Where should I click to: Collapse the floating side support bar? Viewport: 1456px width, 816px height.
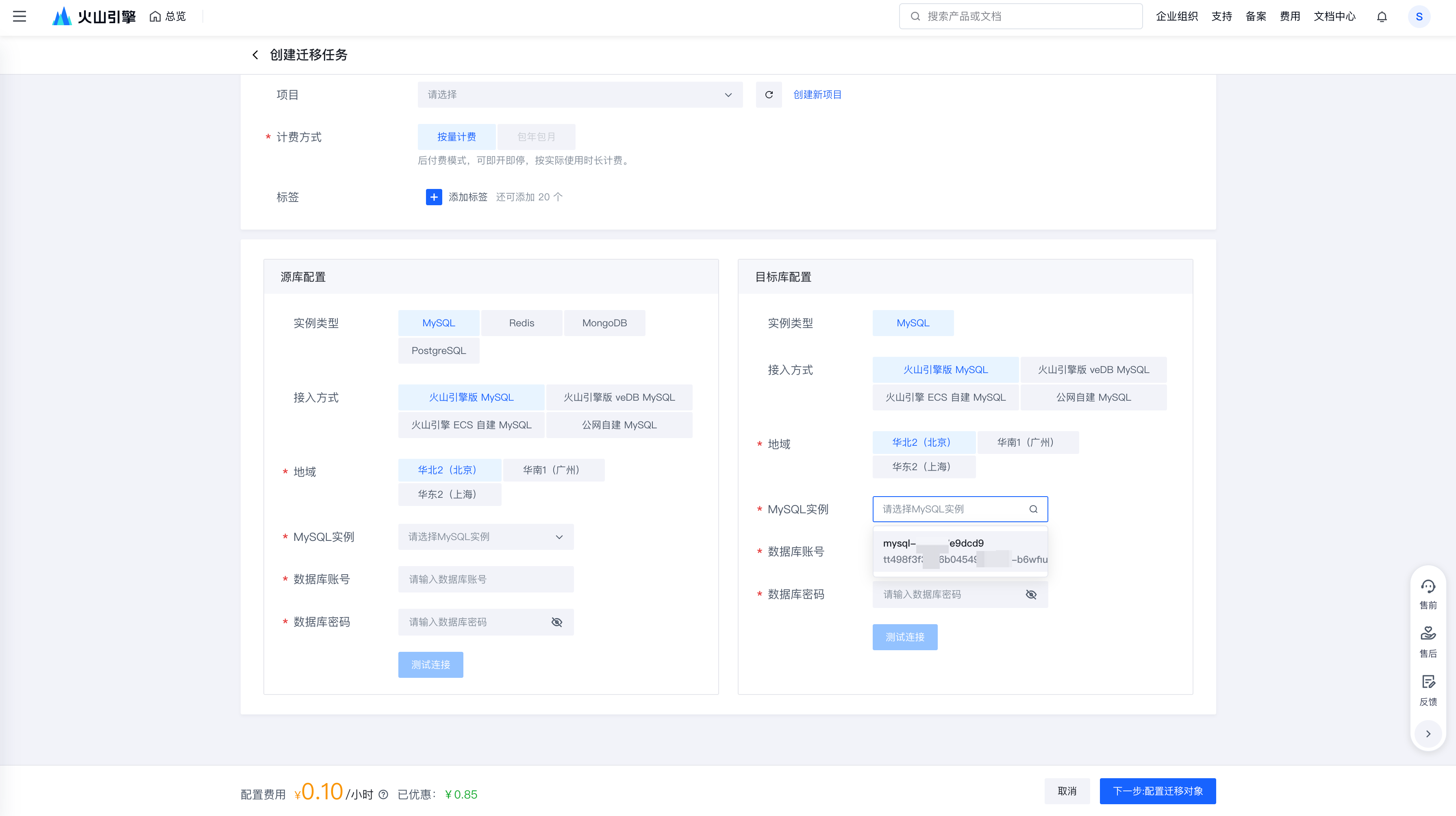tap(1428, 734)
